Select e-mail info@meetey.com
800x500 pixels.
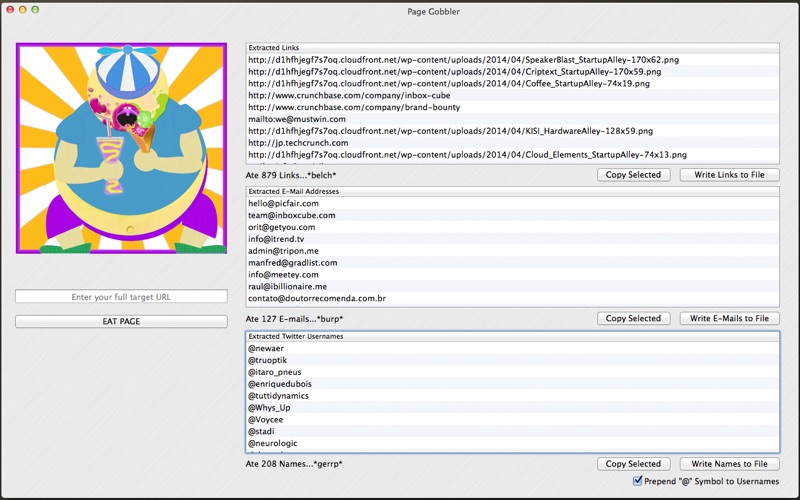pos(512,274)
